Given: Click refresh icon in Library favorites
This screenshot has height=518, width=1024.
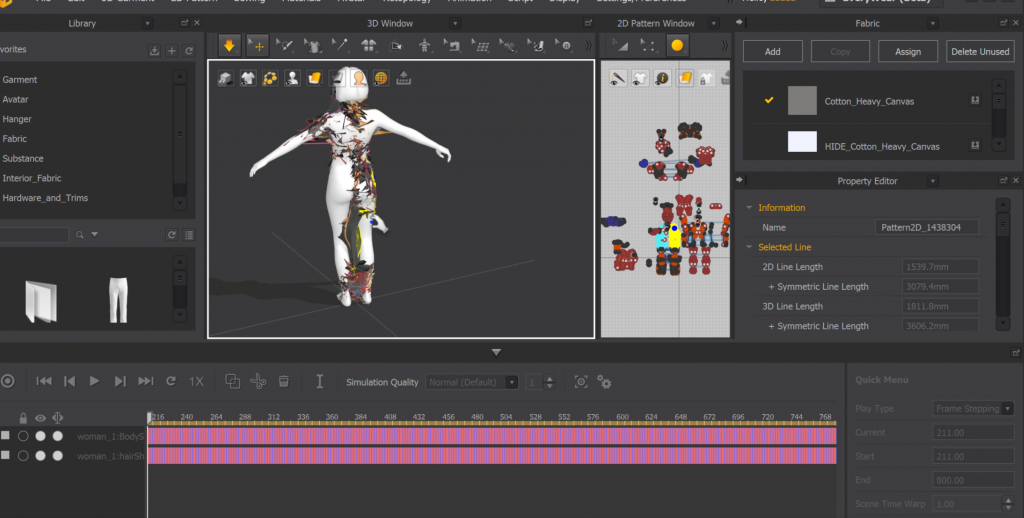Looking at the screenshot, I should click(188, 50).
